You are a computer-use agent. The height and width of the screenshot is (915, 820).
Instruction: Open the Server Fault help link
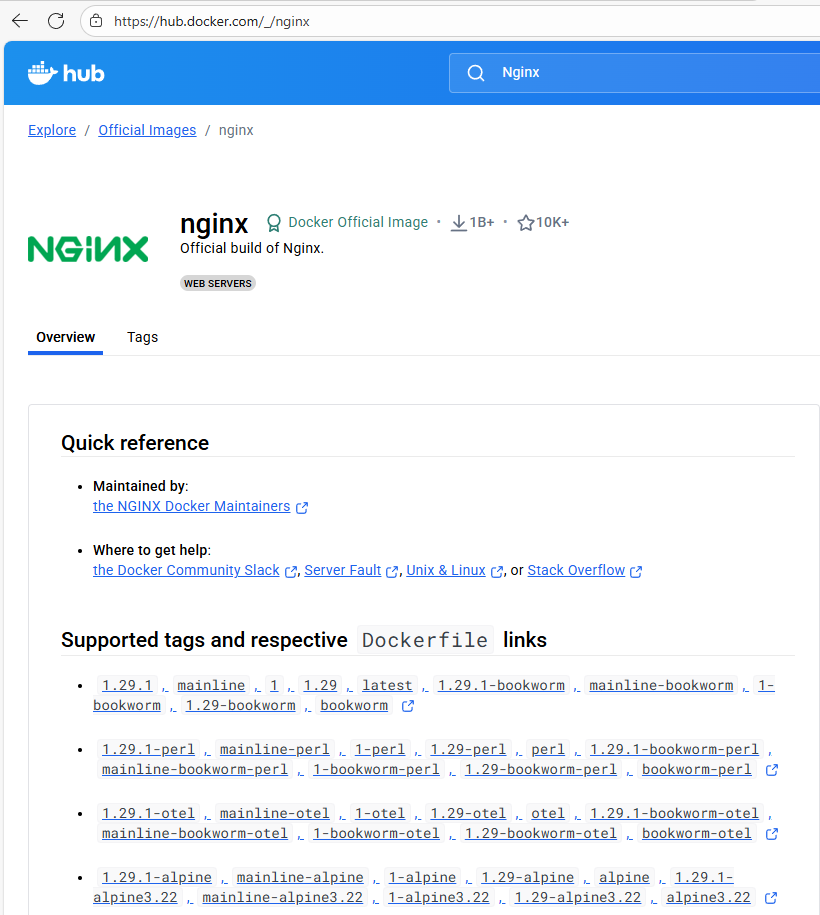(x=343, y=570)
